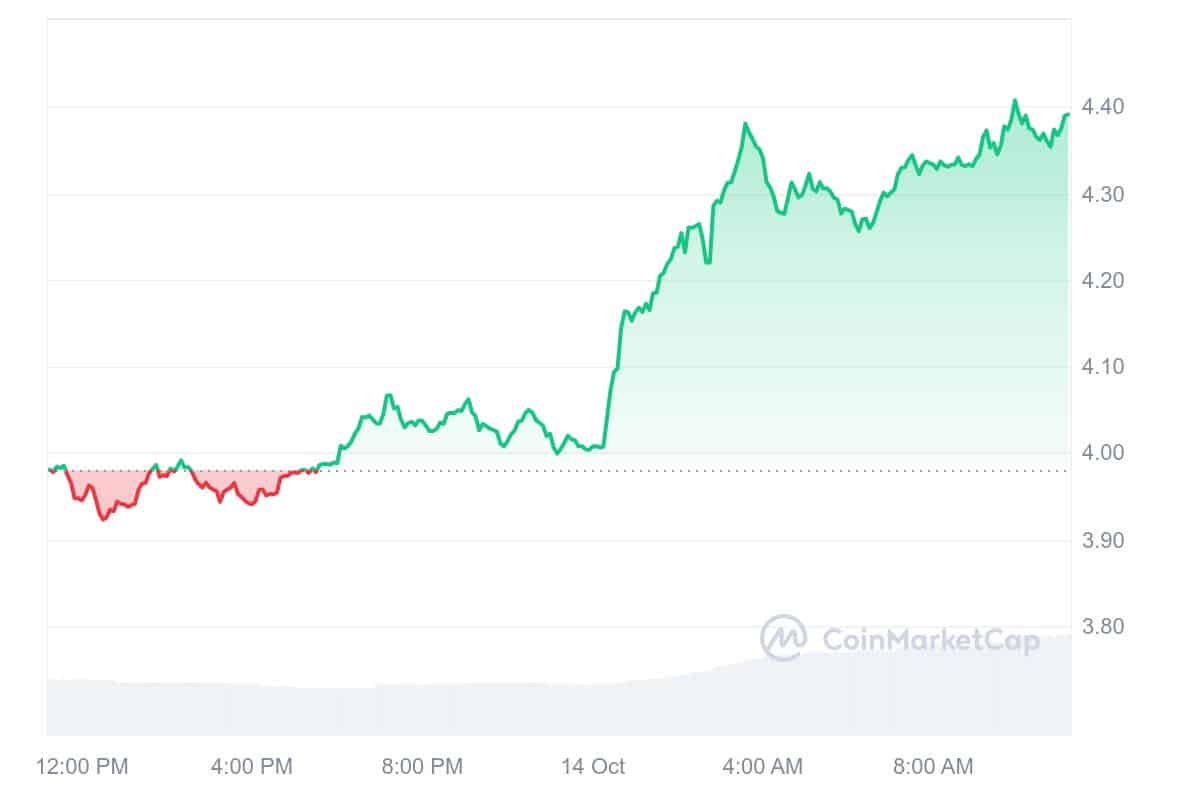Screen dimensions: 1200x800
Task: Click the CoinMarketCap watermark text
Action: point(930,639)
